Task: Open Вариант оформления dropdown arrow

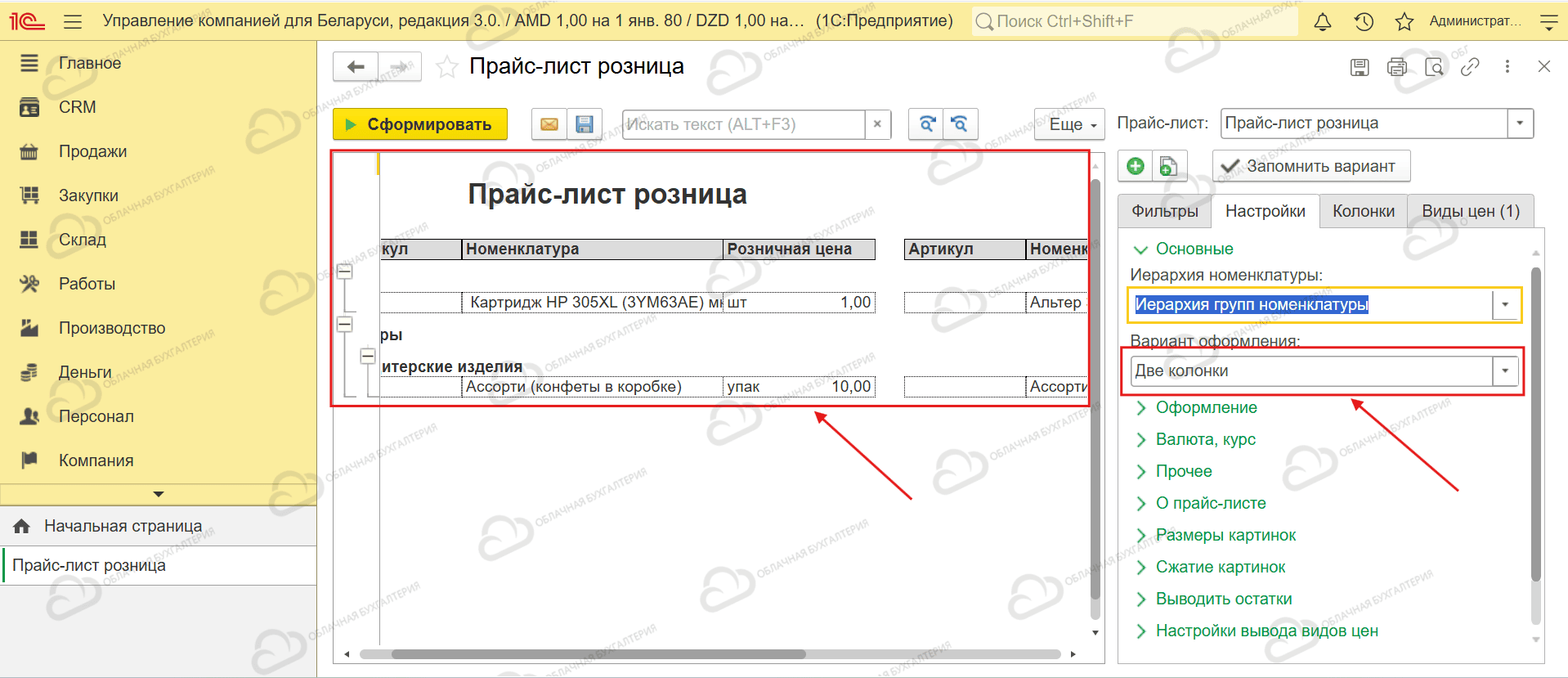Action: coord(1505,371)
